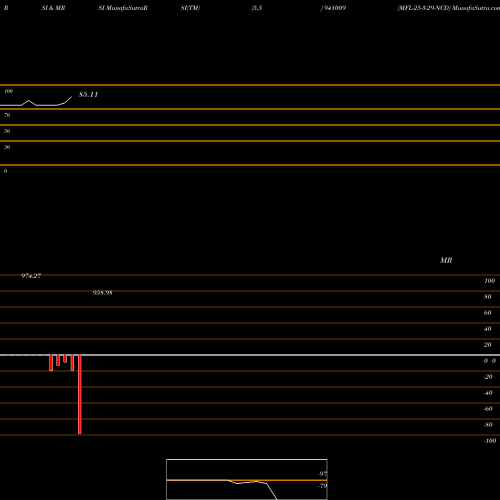This screenshot has height=500, width=500.
Task: Click the -100 label on right axis
Action: click(490, 441)
